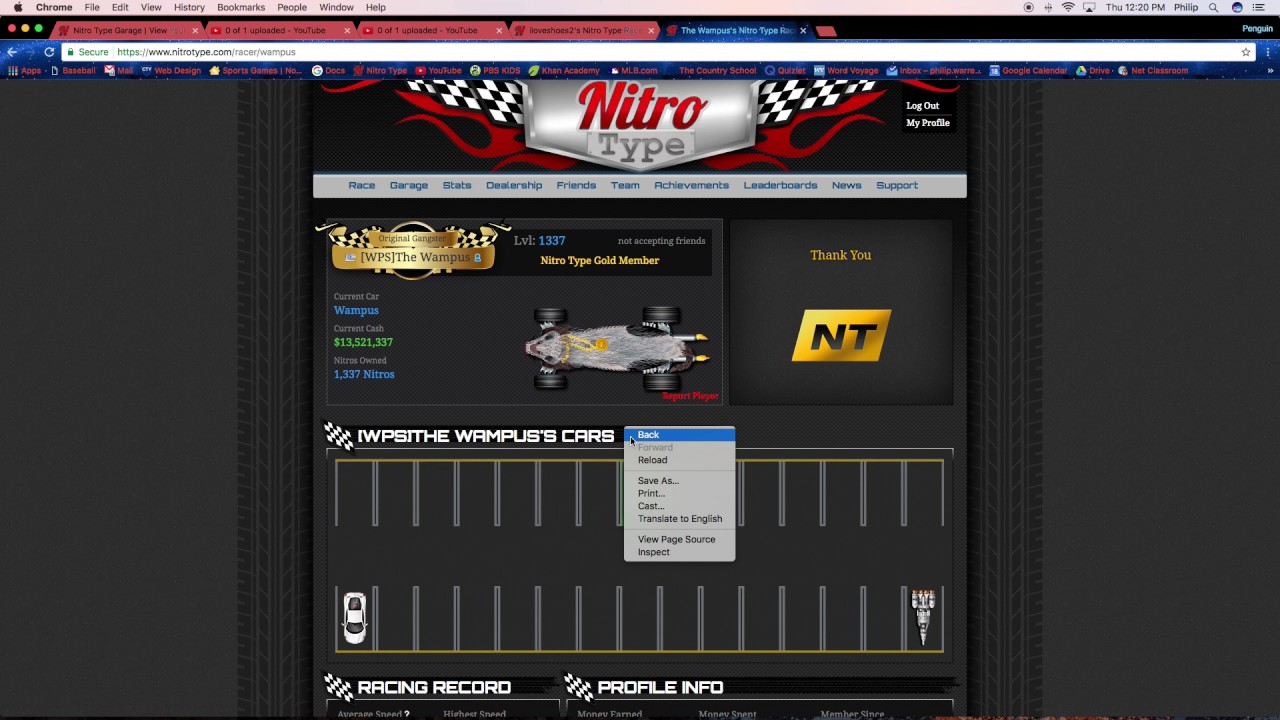The image size is (1280, 720).
Task: Click the Log Out link
Action: click(x=922, y=106)
